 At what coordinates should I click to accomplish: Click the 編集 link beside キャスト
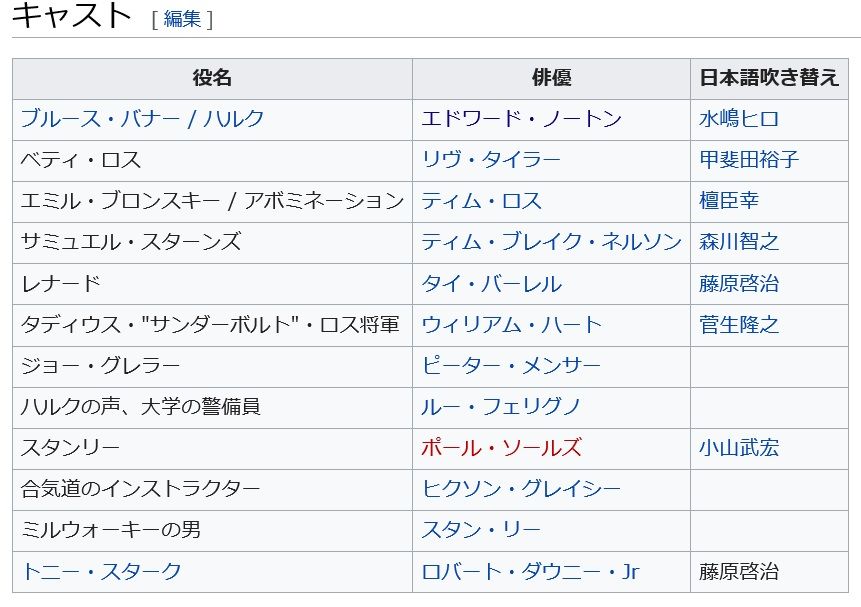point(182,19)
